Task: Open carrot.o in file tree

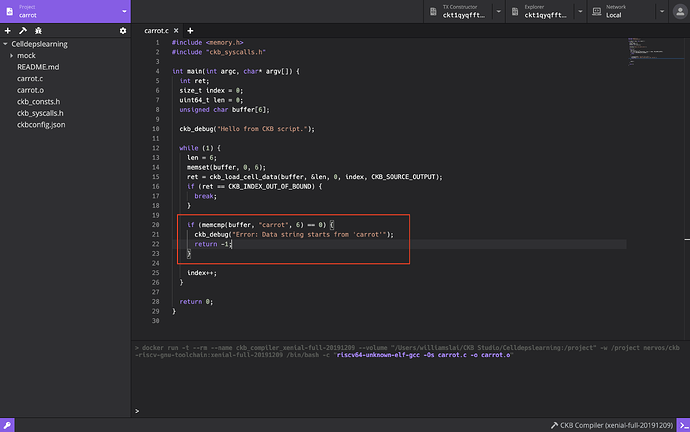Action: point(30,90)
